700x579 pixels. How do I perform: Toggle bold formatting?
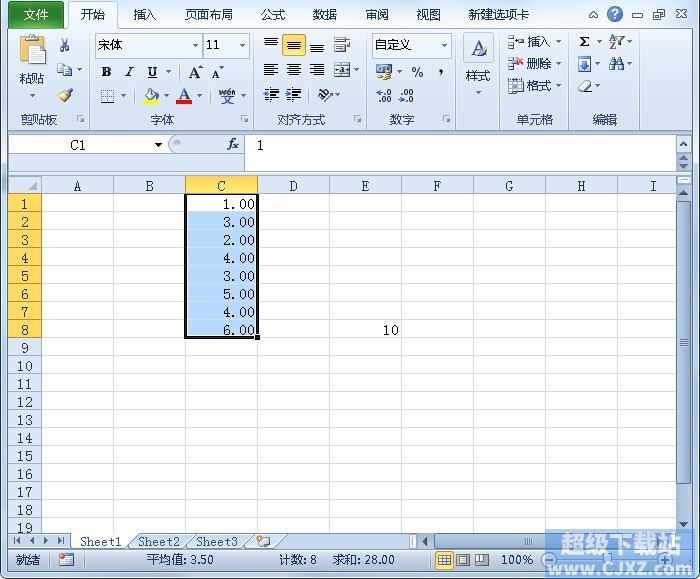point(106,71)
